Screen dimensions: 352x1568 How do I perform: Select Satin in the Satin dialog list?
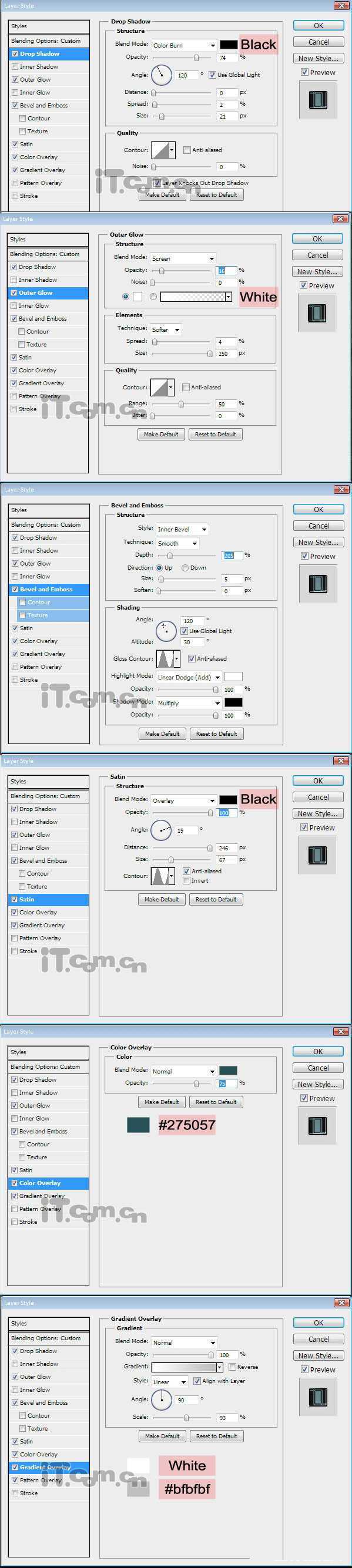49,899
